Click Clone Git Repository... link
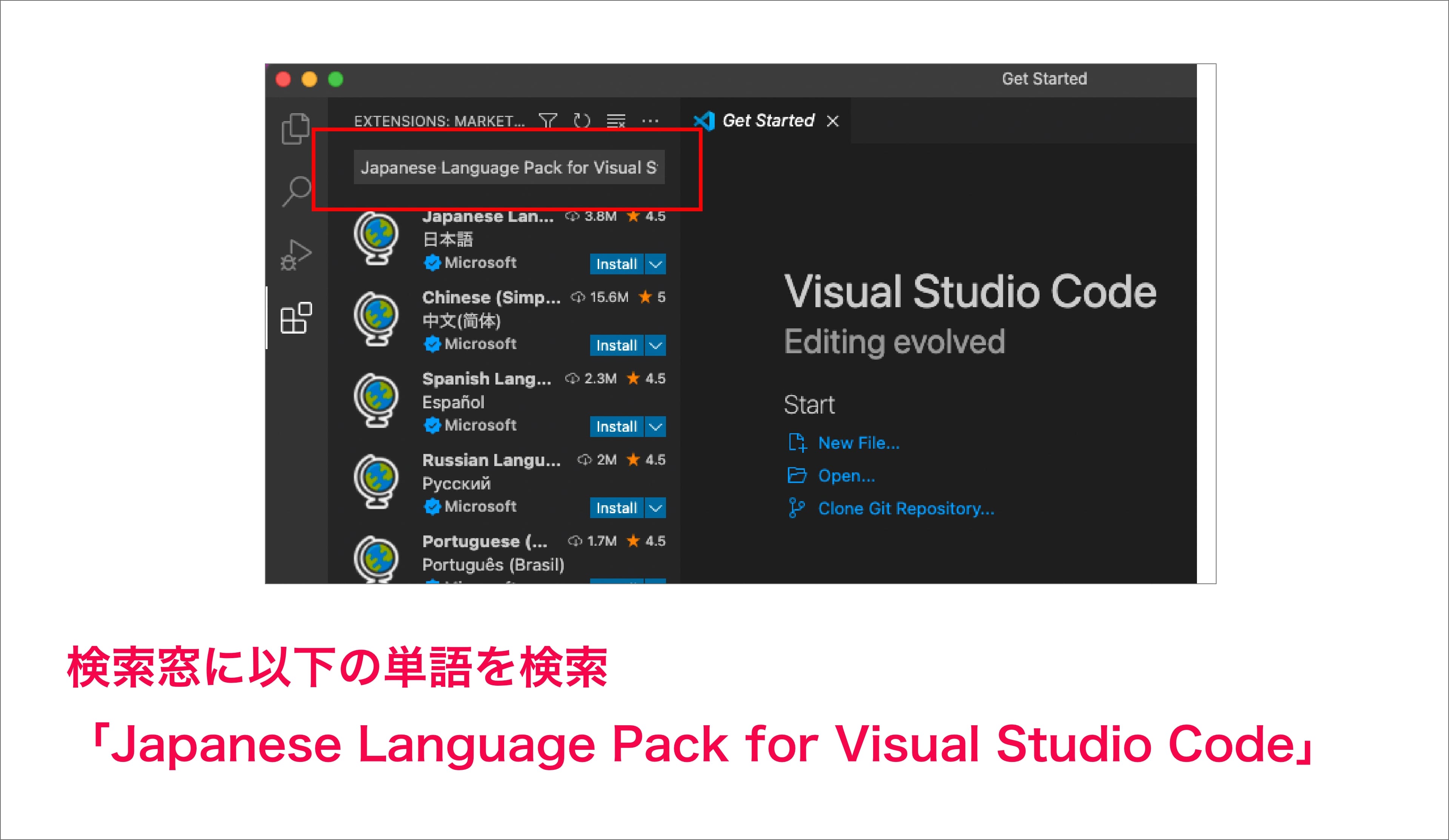1449x840 pixels. click(x=906, y=508)
